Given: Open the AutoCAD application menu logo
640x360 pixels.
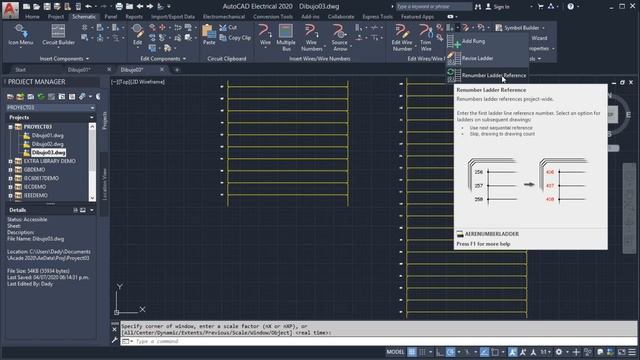Looking at the screenshot, I should click(x=10, y=10).
